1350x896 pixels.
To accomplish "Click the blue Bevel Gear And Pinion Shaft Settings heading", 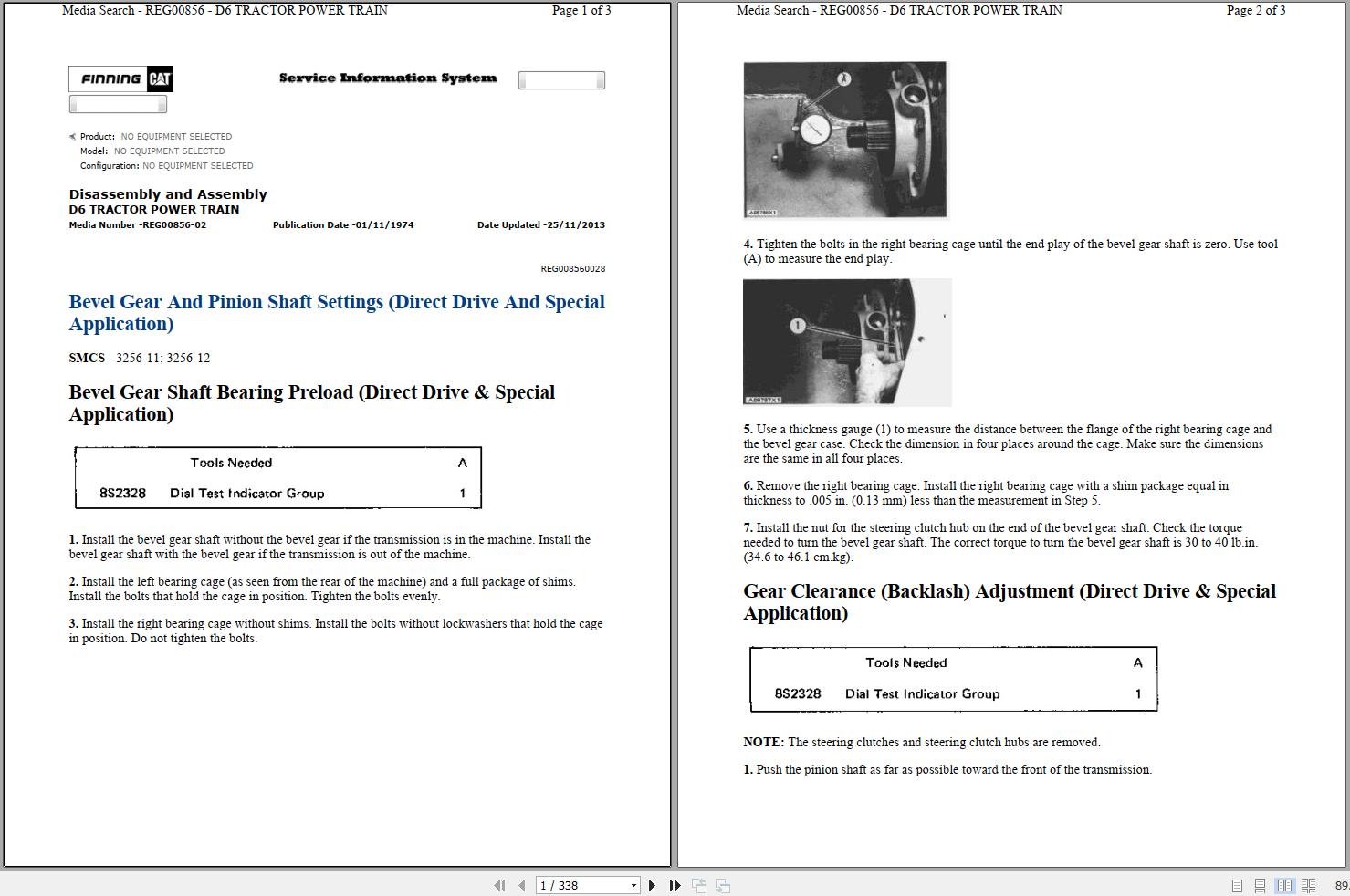I will pyautogui.click(x=337, y=313).
